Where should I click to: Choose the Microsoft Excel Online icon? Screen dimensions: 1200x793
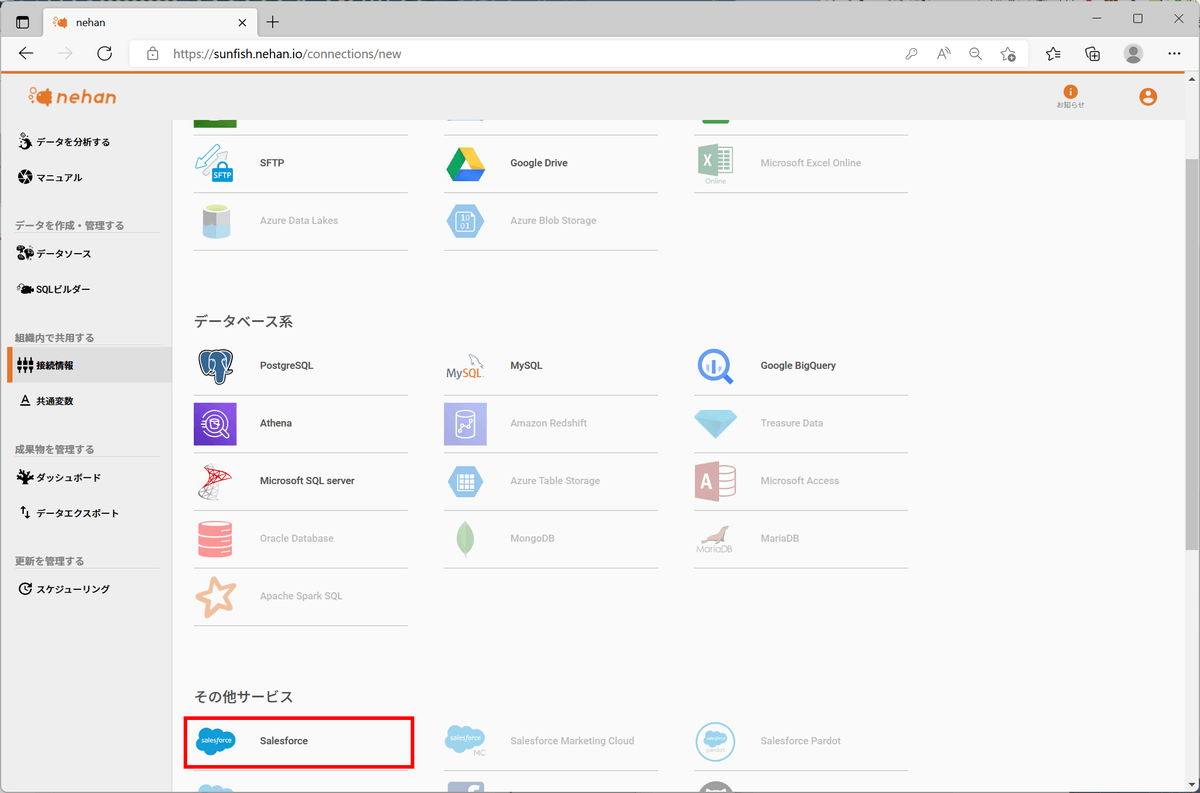(715, 163)
